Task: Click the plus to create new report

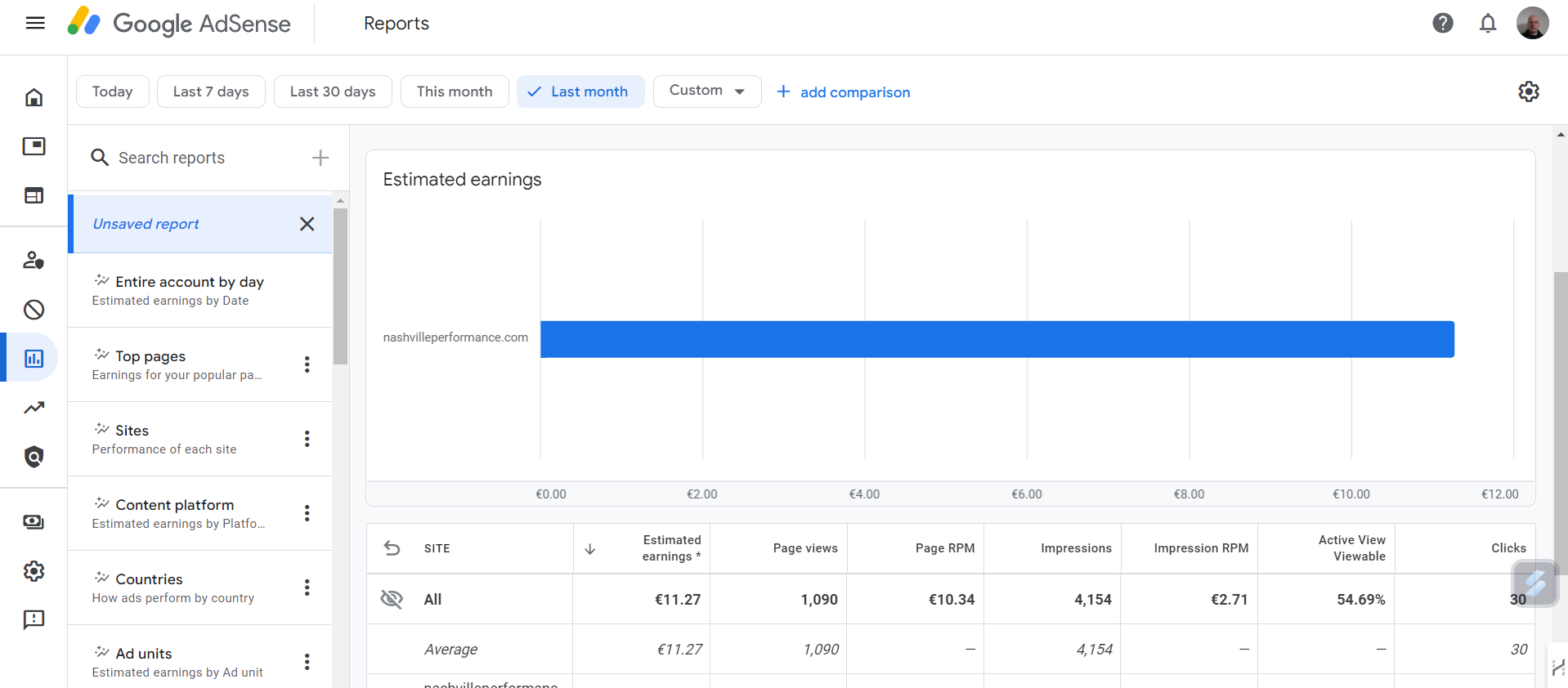Action: click(320, 158)
